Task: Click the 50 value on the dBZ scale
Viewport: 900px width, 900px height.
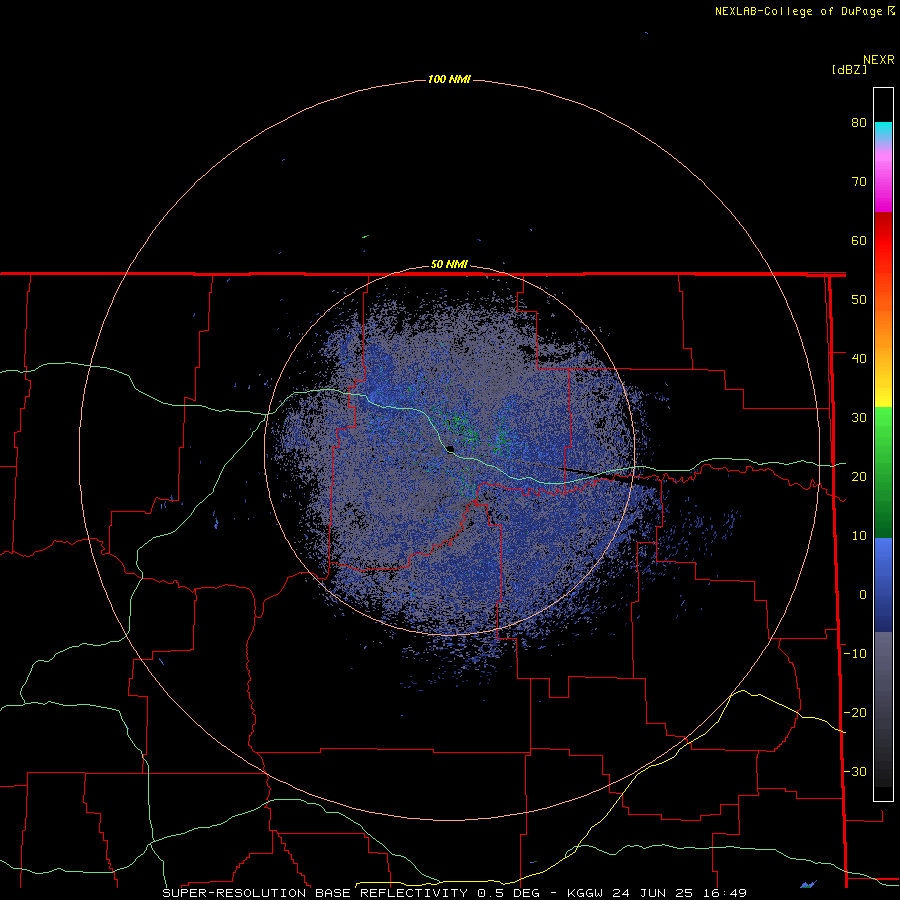Action: pos(859,300)
